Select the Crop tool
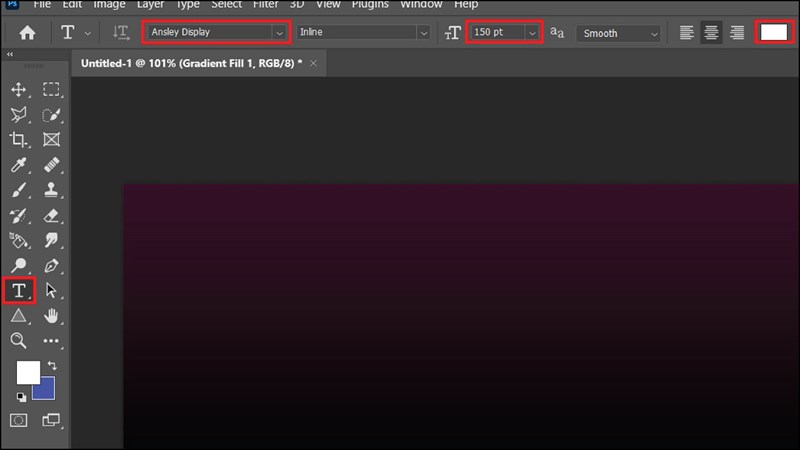 tap(19, 140)
